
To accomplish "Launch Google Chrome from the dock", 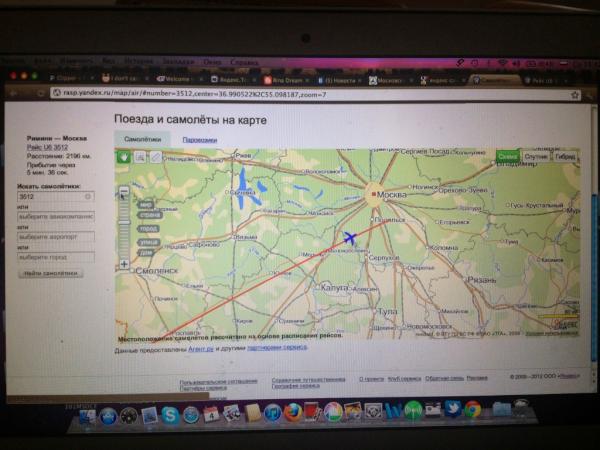I will 473,410.
